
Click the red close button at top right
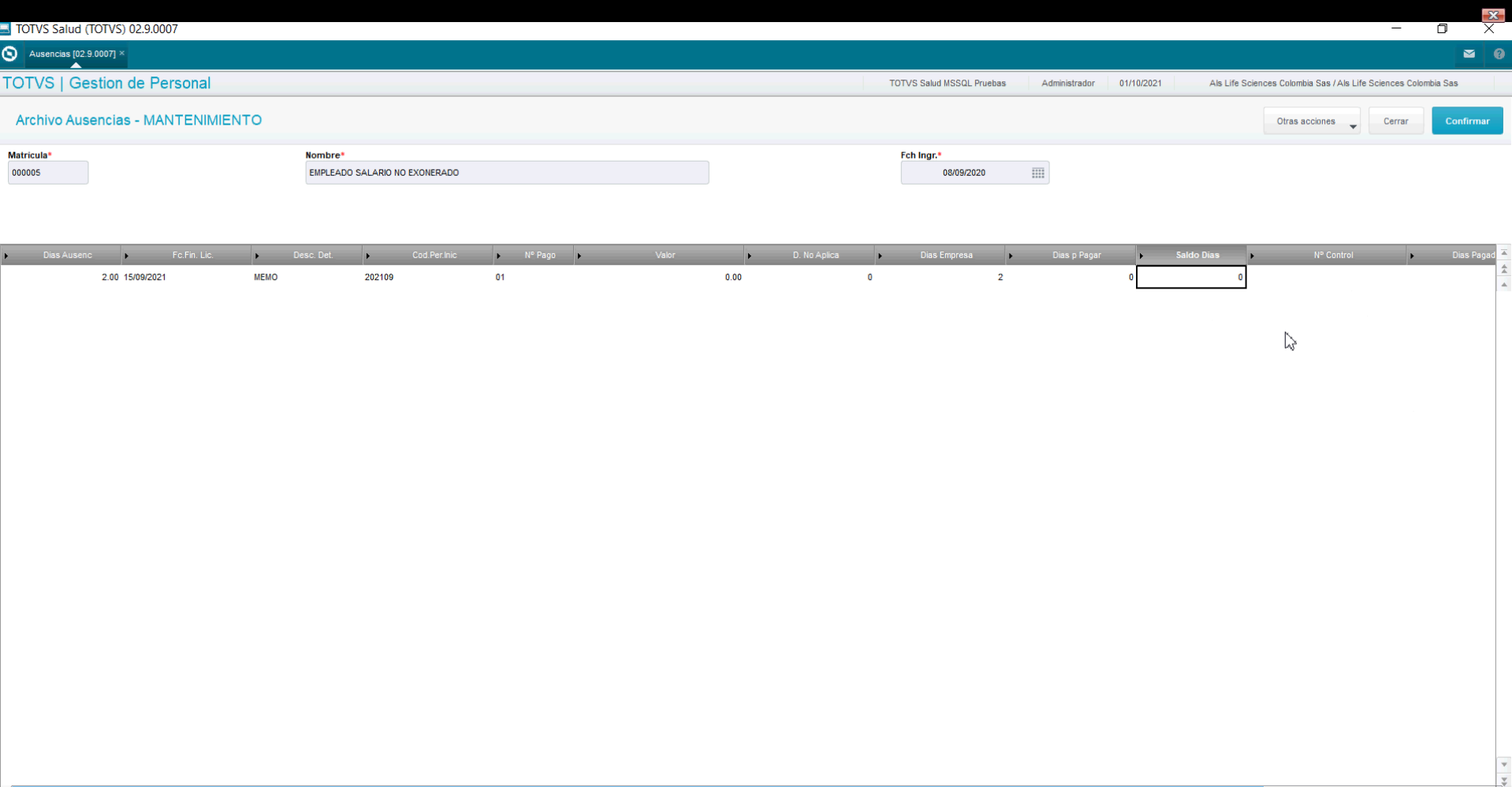coord(1493,15)
